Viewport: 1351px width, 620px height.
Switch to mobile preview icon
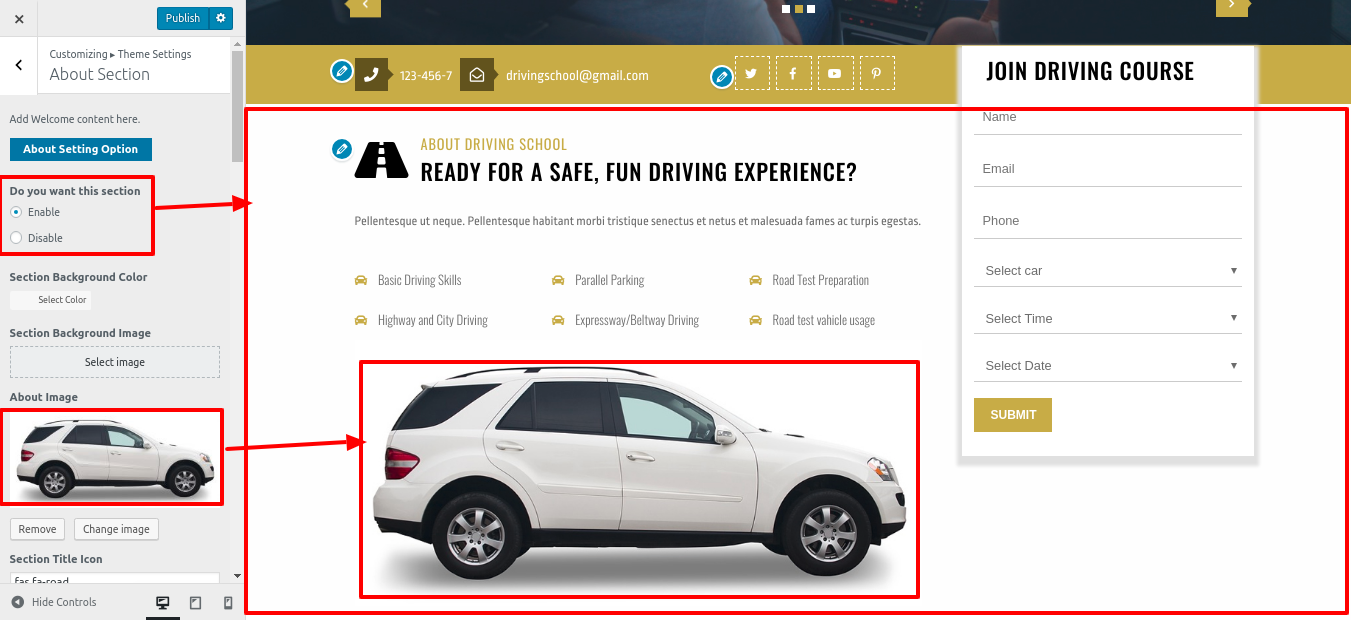[228, 603]
